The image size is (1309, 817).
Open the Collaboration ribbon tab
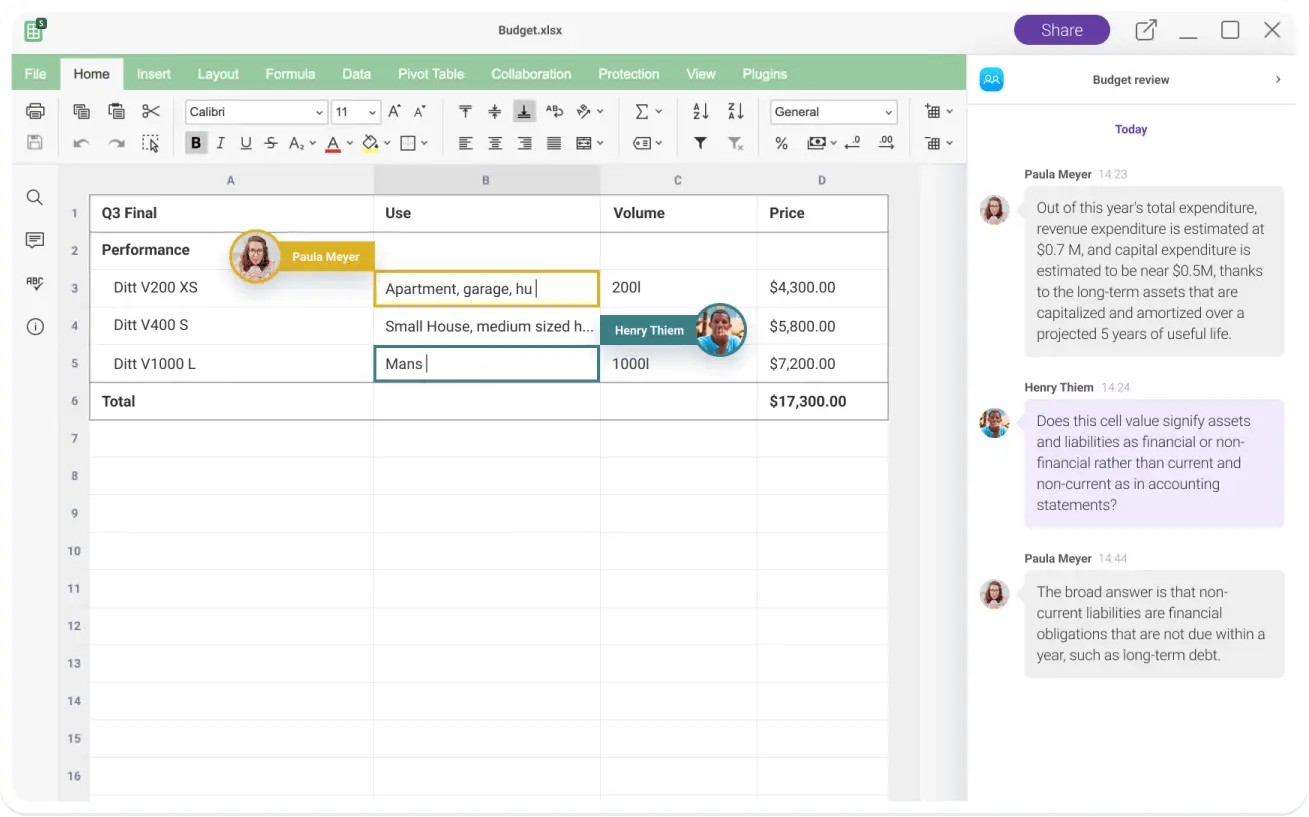531,73
